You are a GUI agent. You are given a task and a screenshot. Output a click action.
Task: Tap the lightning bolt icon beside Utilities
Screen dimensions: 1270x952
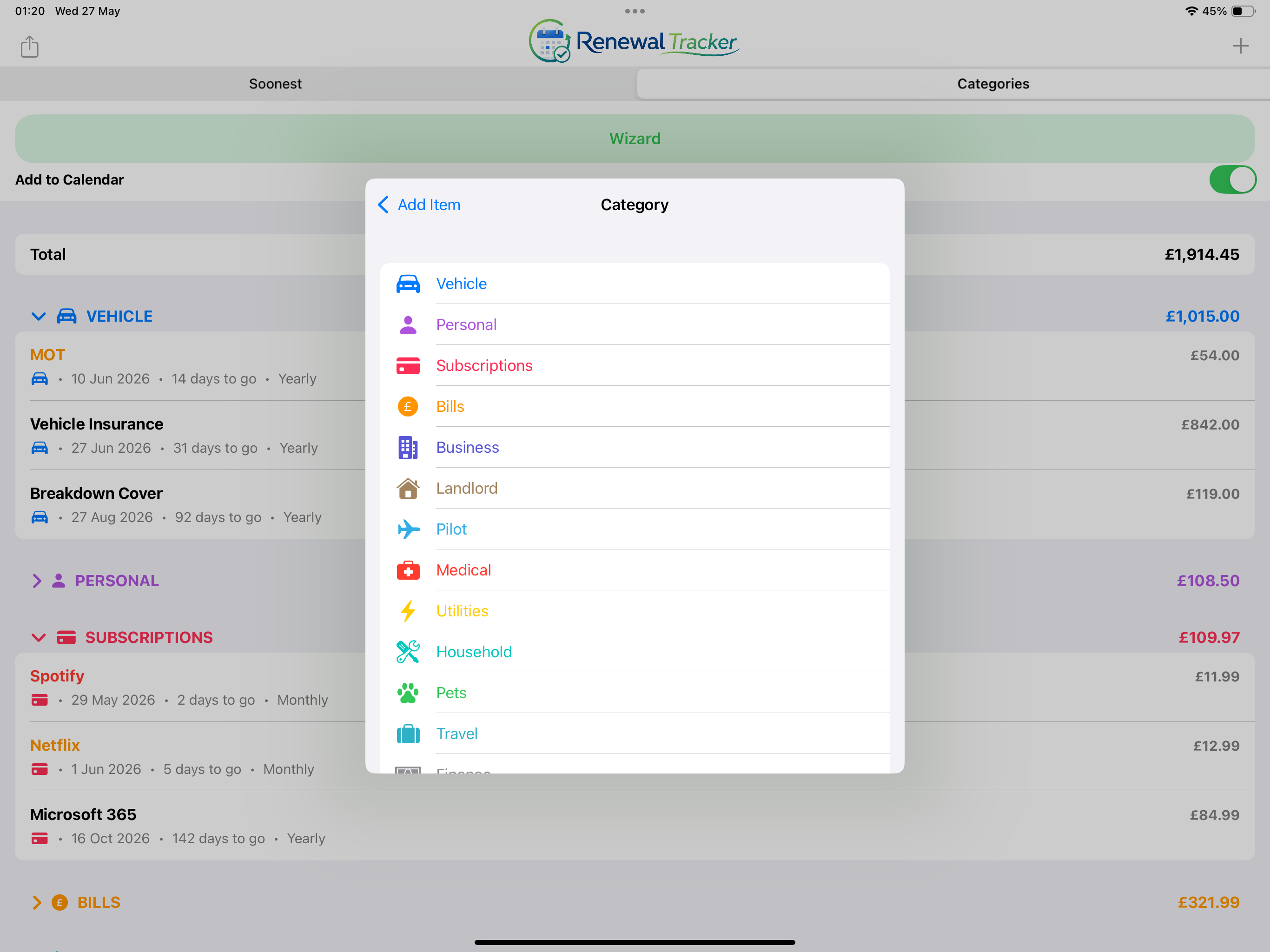(x=408, y=611)
